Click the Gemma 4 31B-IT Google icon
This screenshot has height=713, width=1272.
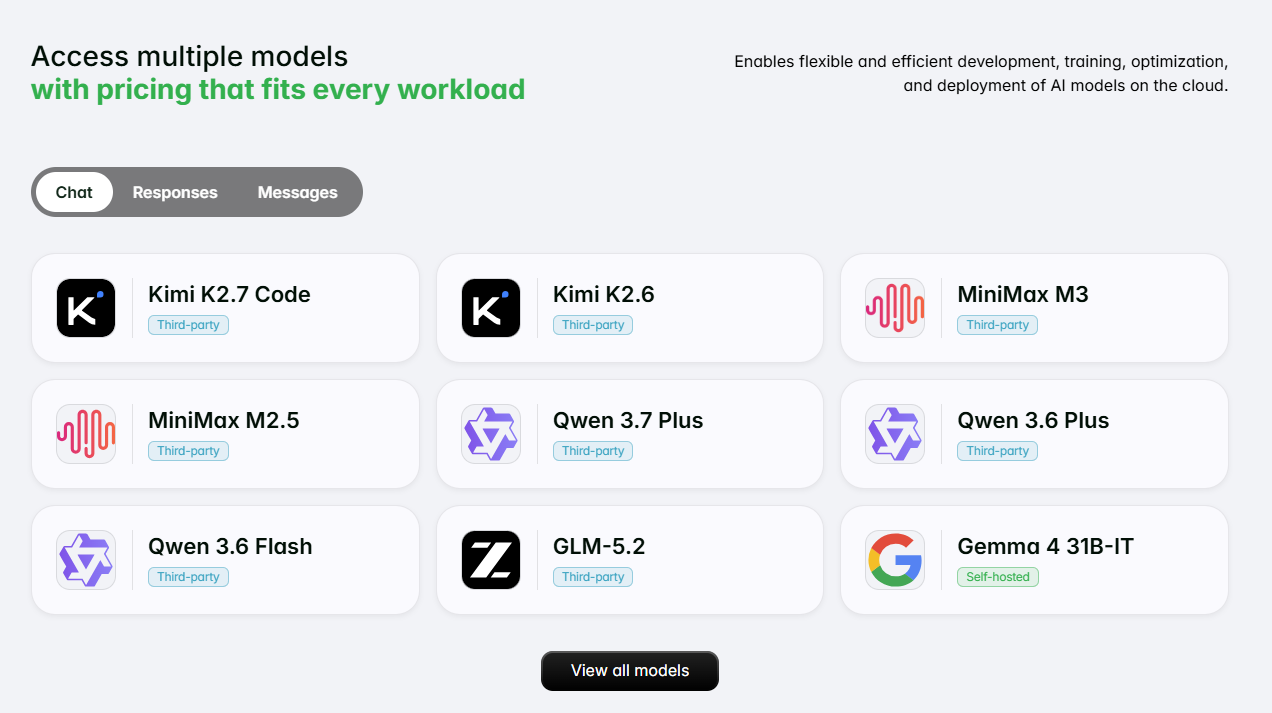click(x=895, y=560)
